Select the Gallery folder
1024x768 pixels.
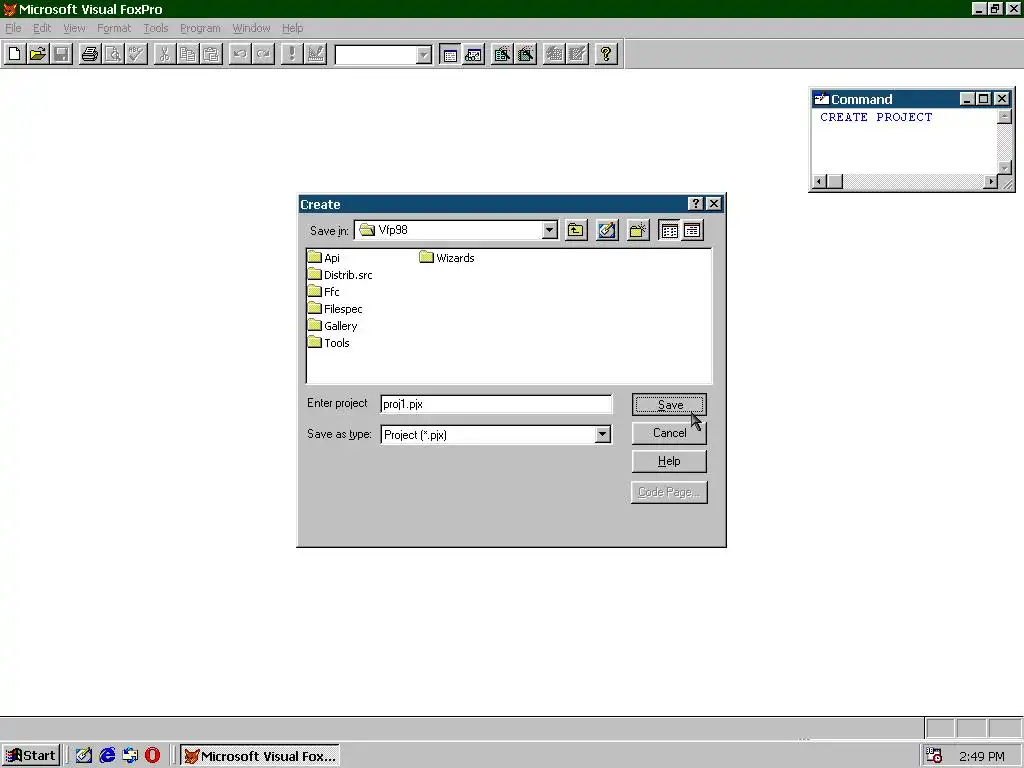332,326
